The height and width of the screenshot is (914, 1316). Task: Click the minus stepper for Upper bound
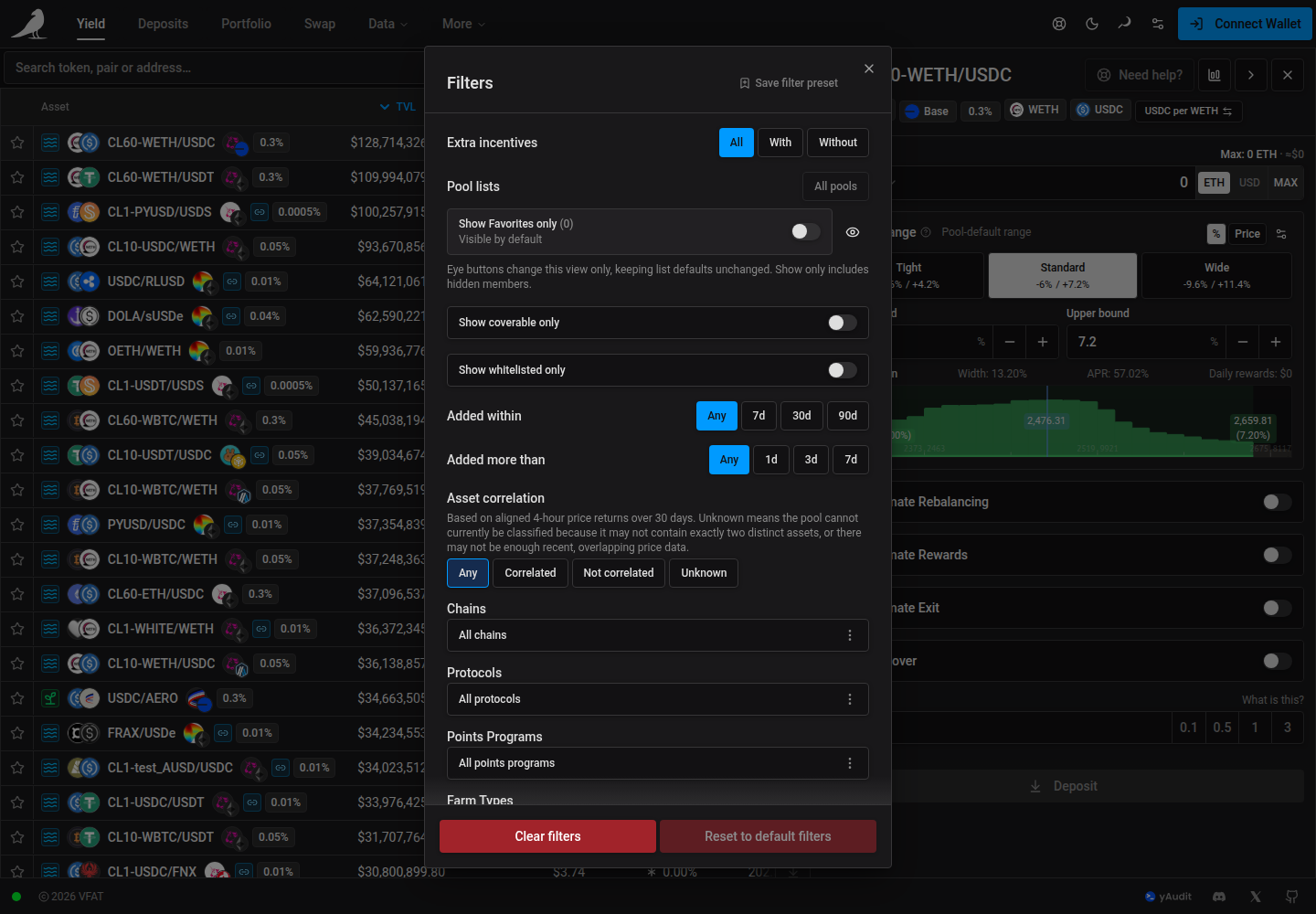[1243, 342]
